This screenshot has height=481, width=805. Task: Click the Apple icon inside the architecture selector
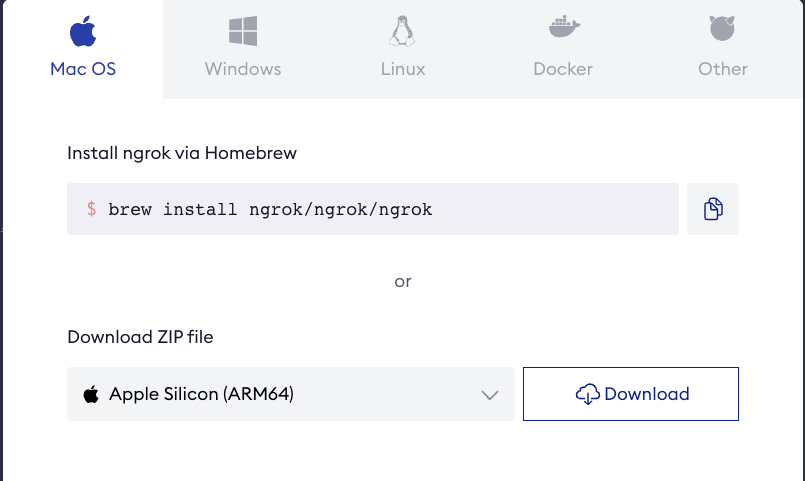[91, 394]
